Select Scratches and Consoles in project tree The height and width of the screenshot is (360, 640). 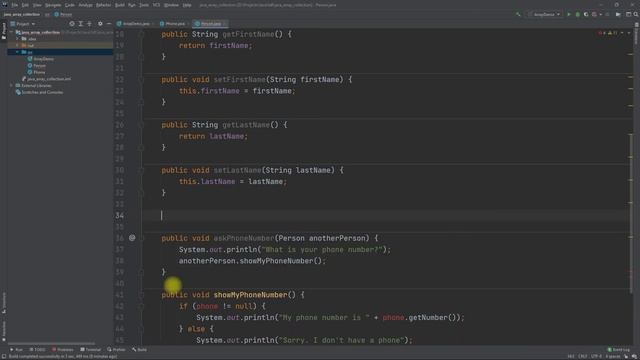coord(42,92)
